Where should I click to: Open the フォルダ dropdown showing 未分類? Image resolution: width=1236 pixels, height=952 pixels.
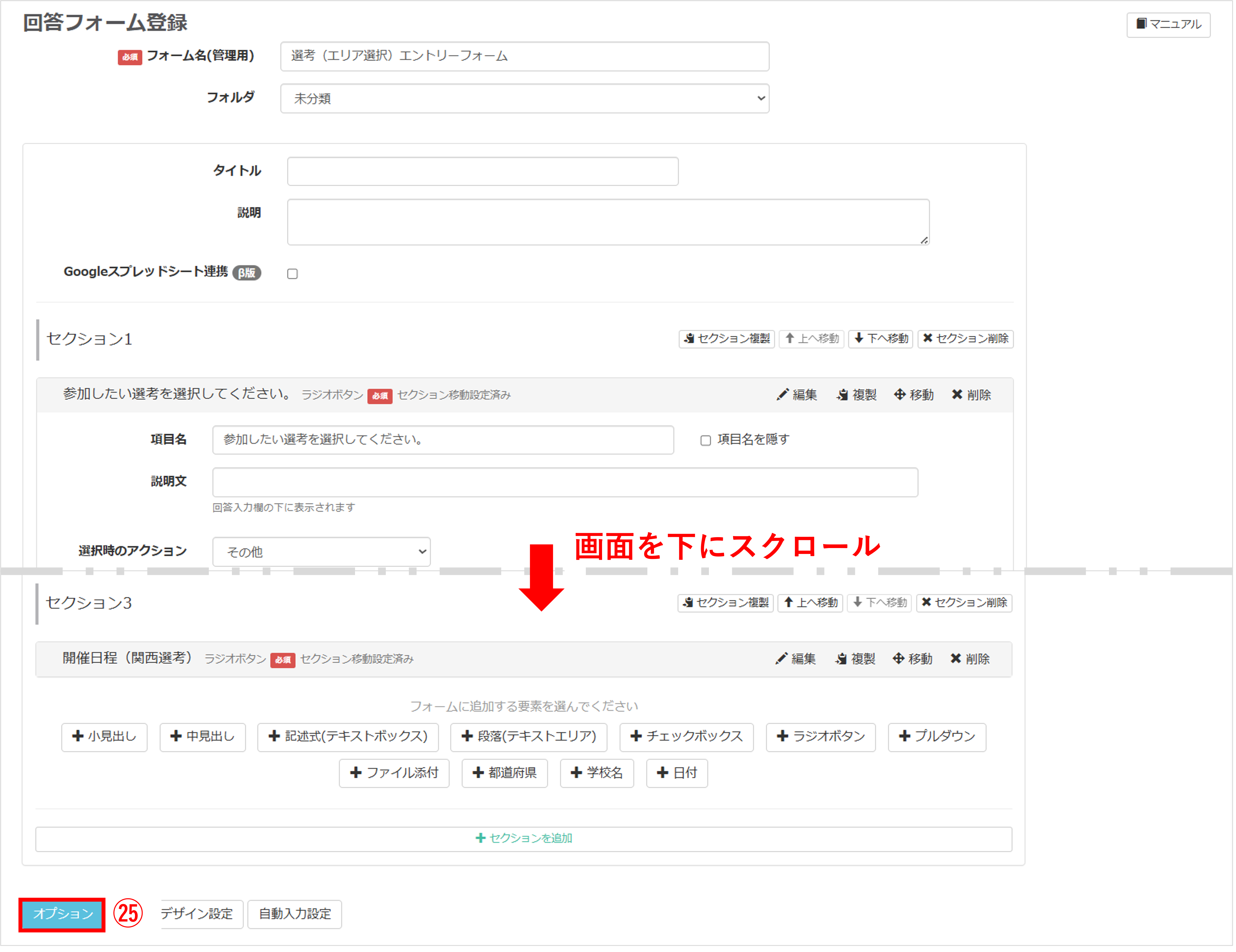524,98
